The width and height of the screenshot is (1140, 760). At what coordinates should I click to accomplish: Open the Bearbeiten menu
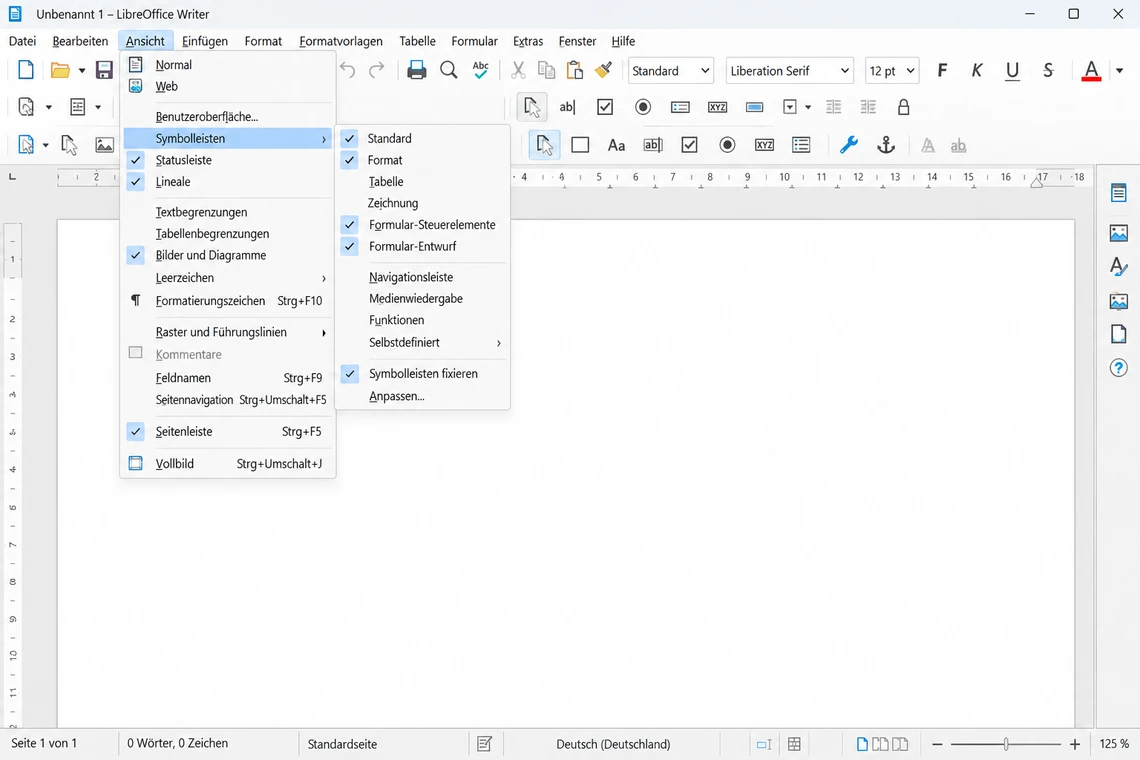coord(80,41)
